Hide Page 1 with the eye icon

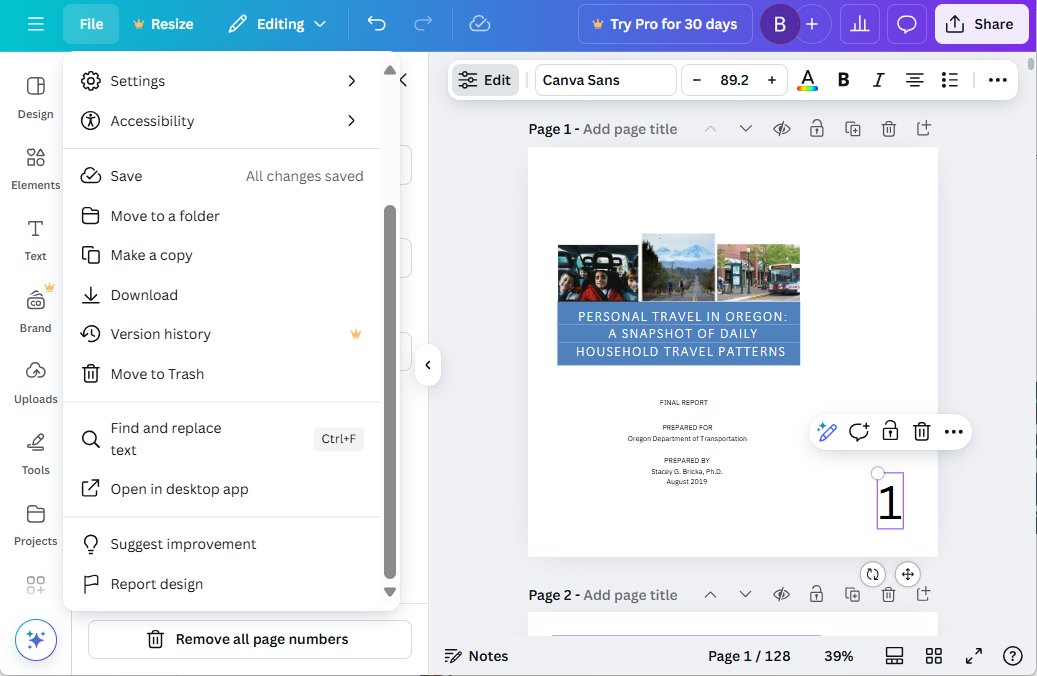click(781, 128)
